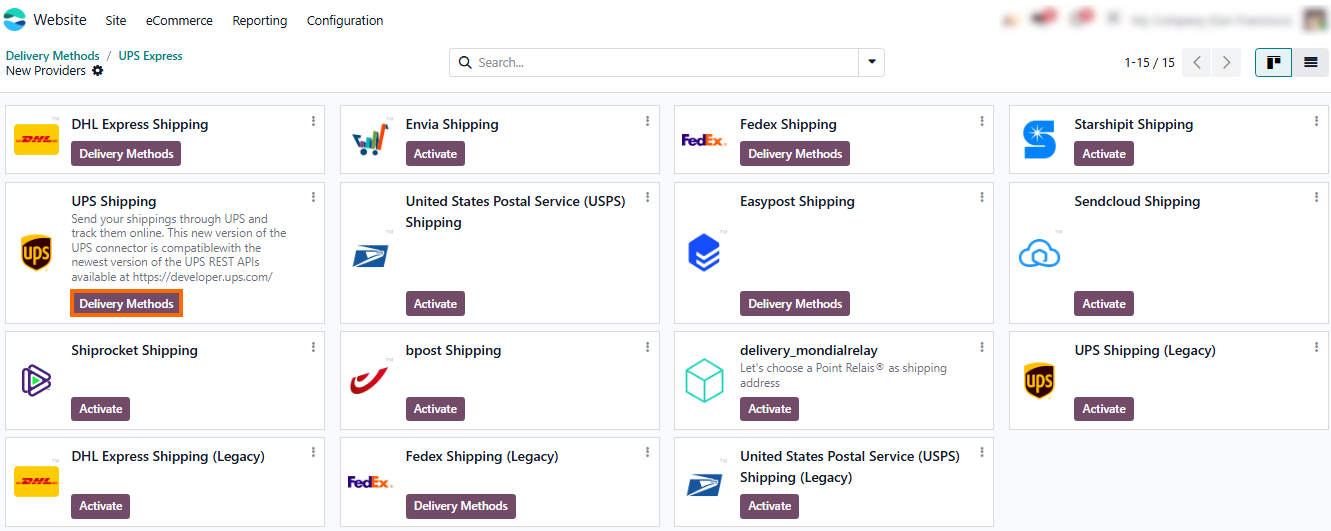Click the search magnifier icon

pos(465,62)
